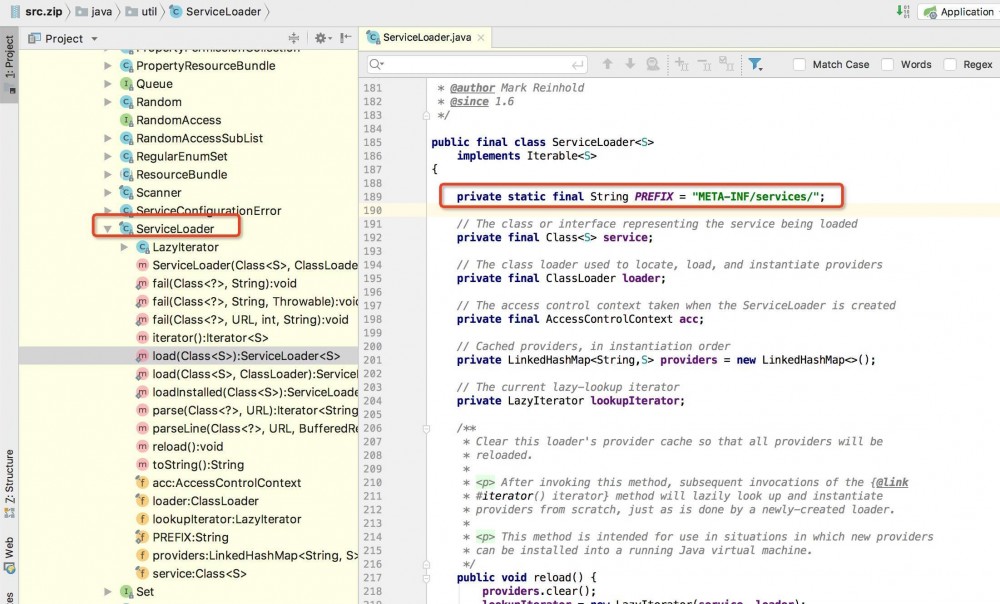1000x604 pixels.
Task: Select the reload():void method in tree
Action: tap(187, 446)
